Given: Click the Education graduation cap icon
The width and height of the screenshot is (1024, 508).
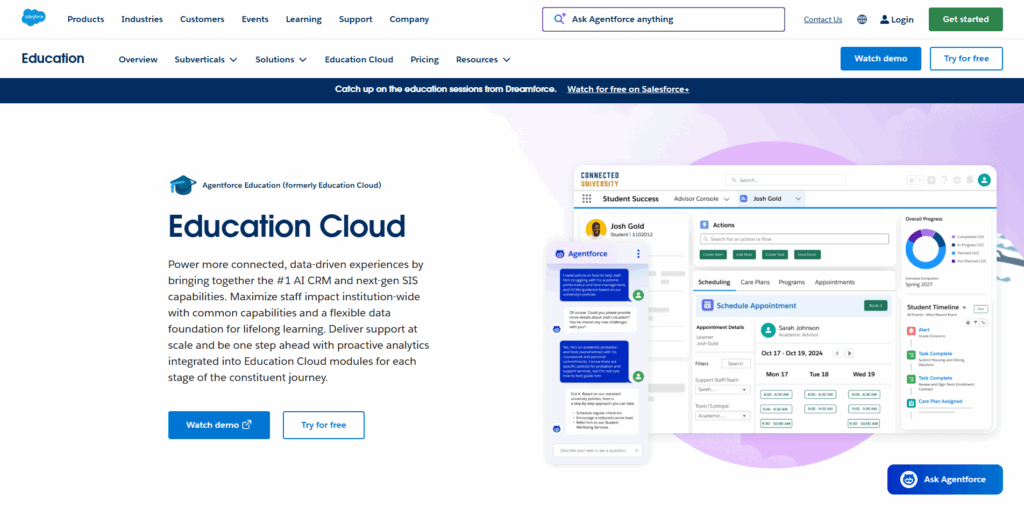Looking at the screenshot, I should click(x=182, y=185).
